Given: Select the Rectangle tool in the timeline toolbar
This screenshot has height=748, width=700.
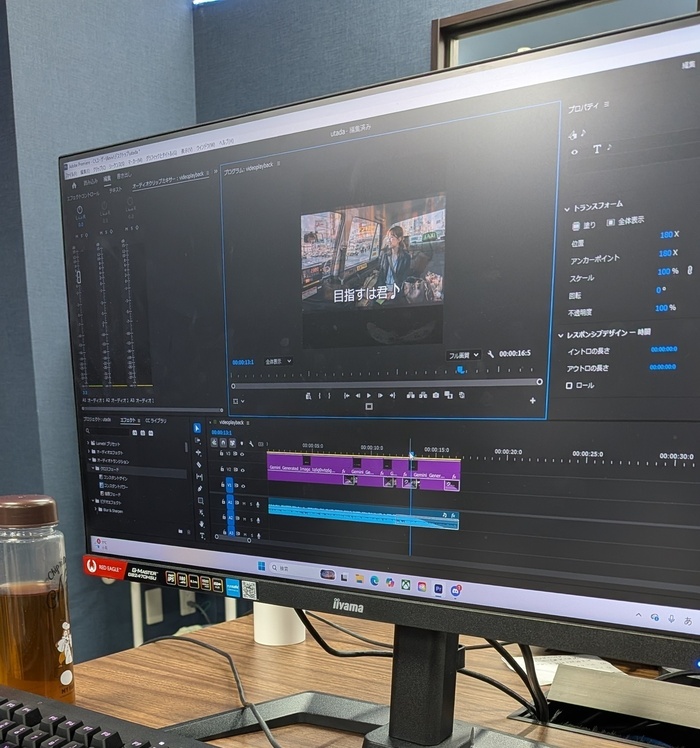Looking at the screenshot, I should pos(201,500).
